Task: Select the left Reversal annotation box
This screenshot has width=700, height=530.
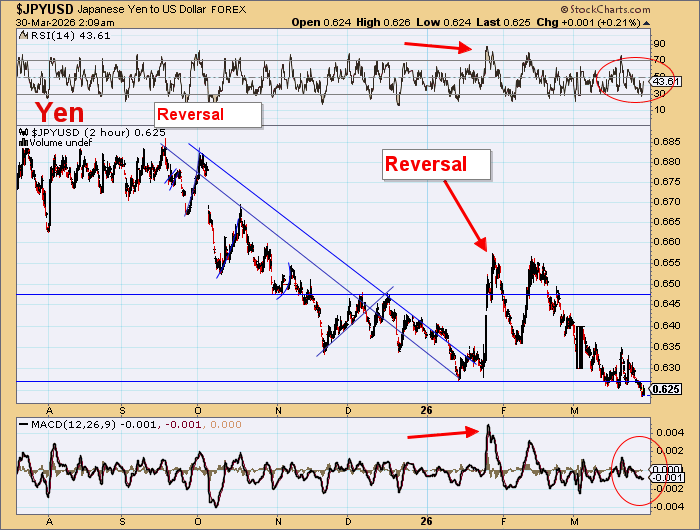Action: (208, 114)
